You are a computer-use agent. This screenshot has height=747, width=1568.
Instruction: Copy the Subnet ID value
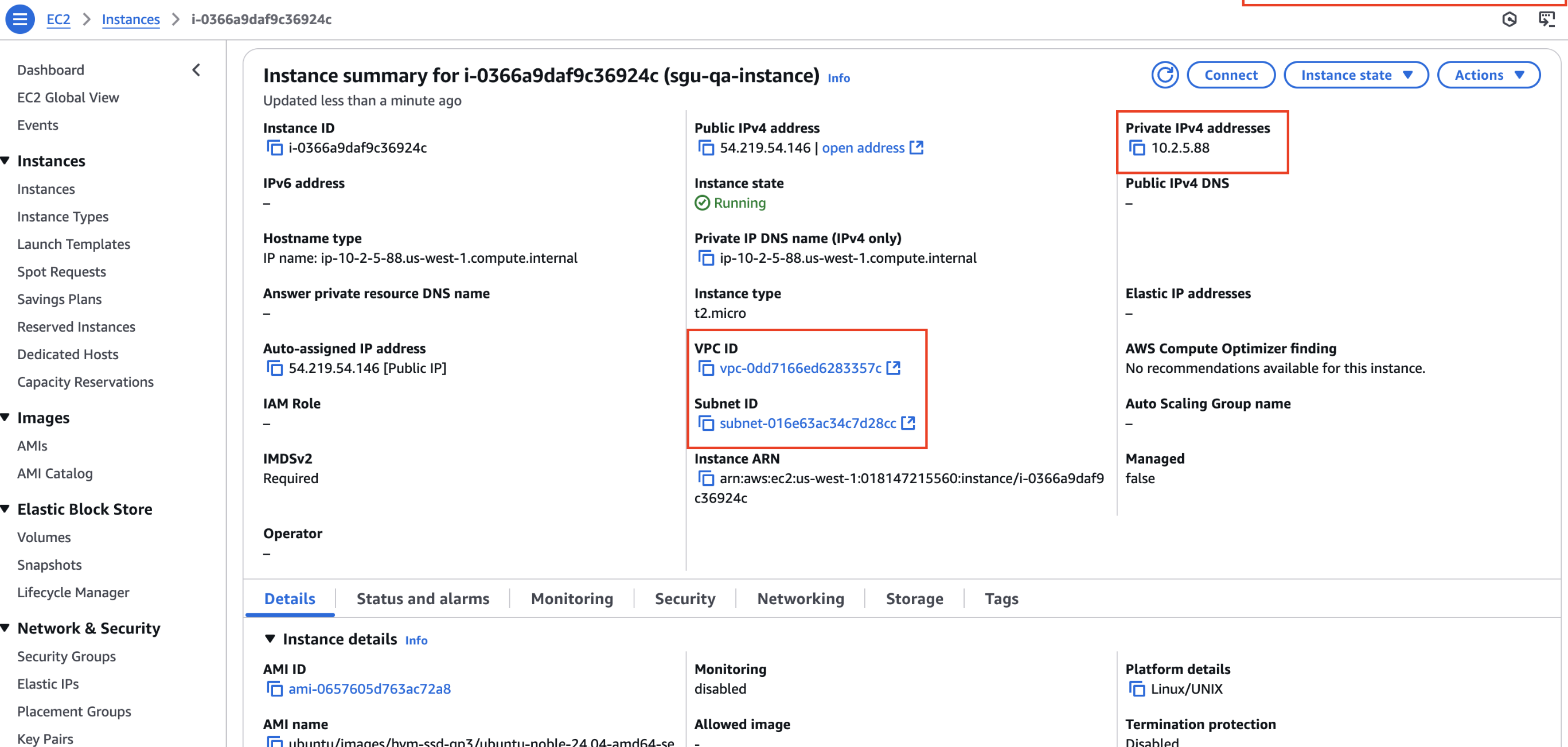705,423
